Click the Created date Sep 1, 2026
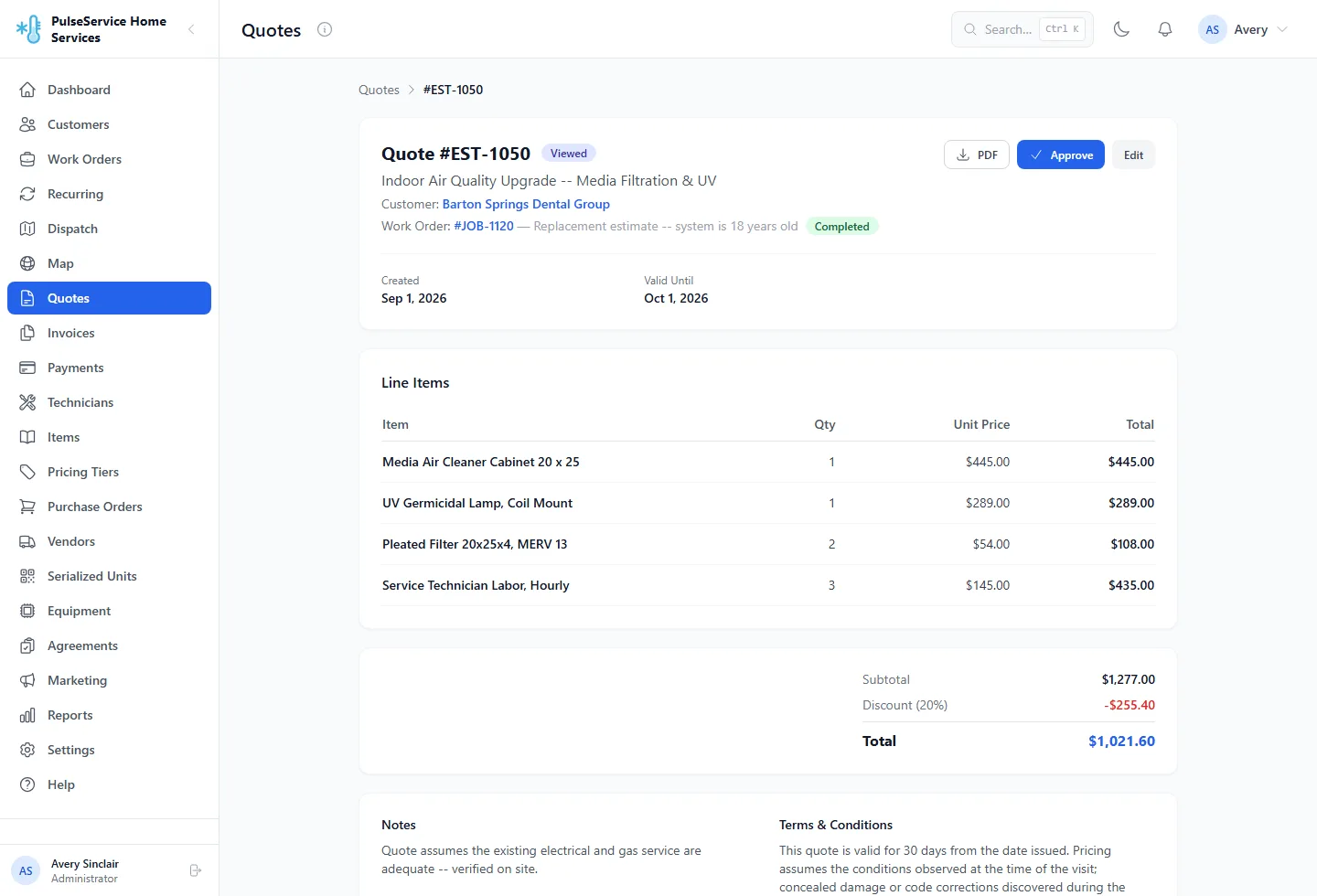The height and width of the screenshot is (896, 1317). [414, 298]
